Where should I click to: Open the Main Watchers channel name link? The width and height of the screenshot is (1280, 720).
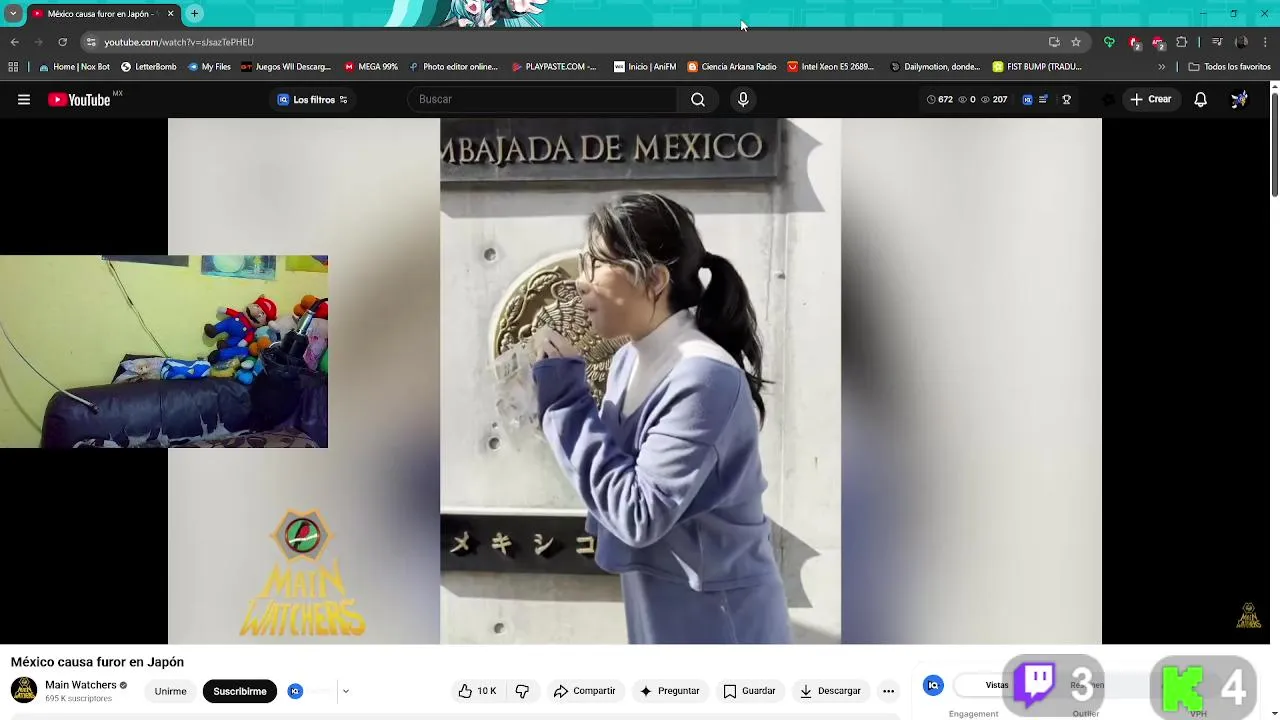pyautogui.click(x=81, y=685)
